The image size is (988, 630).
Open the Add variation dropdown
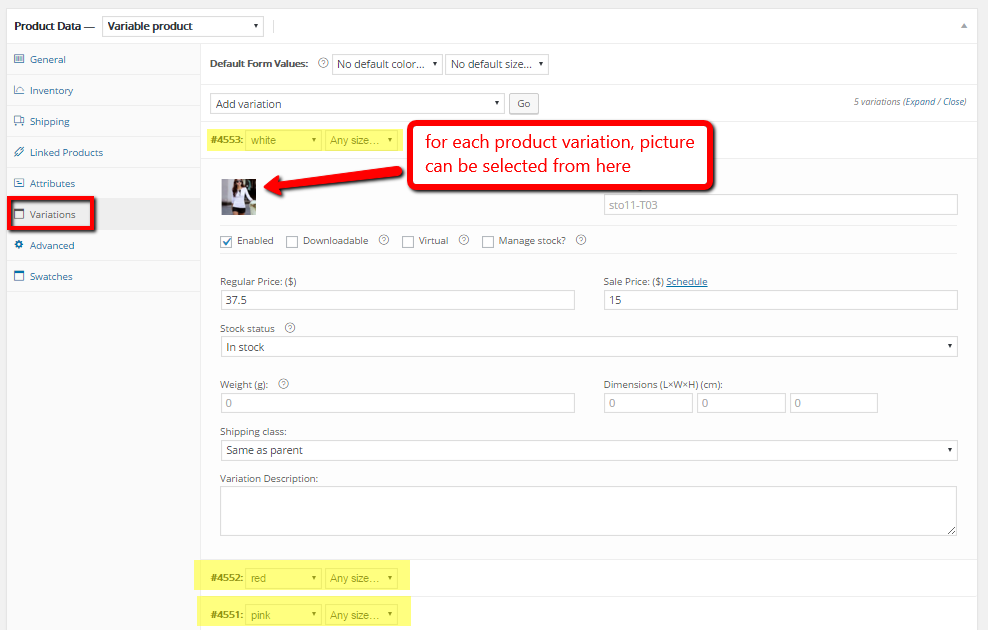357,104
